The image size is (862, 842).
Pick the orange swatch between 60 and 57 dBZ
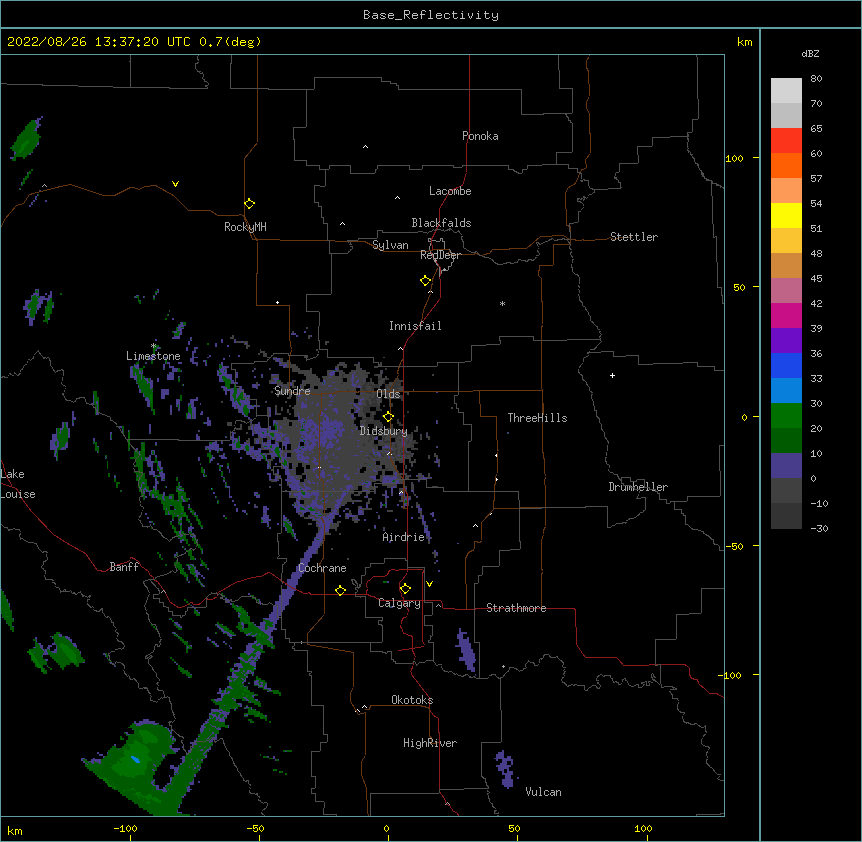tap(786, 165)
